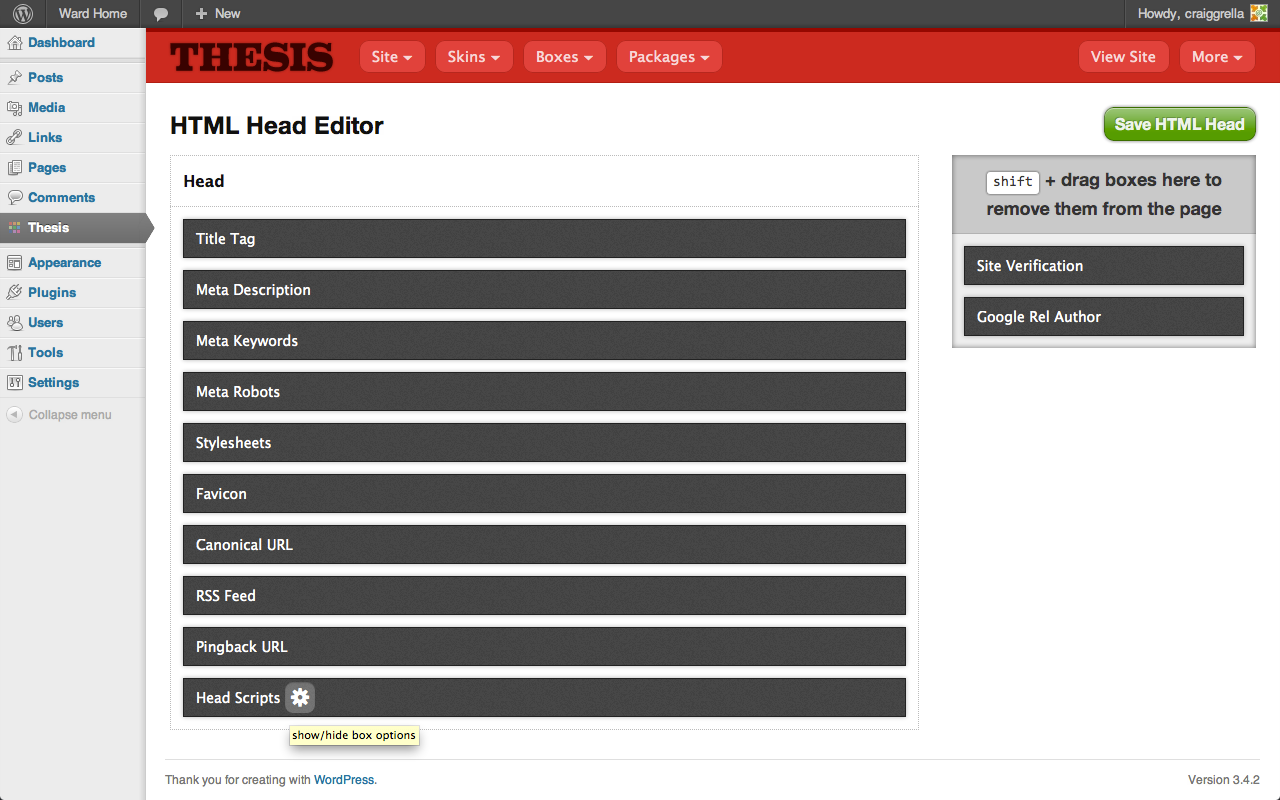Open the Appearance menu item
Viewport: 1280px width, 800px height.
pyautogui.click(x=64, y=263)
